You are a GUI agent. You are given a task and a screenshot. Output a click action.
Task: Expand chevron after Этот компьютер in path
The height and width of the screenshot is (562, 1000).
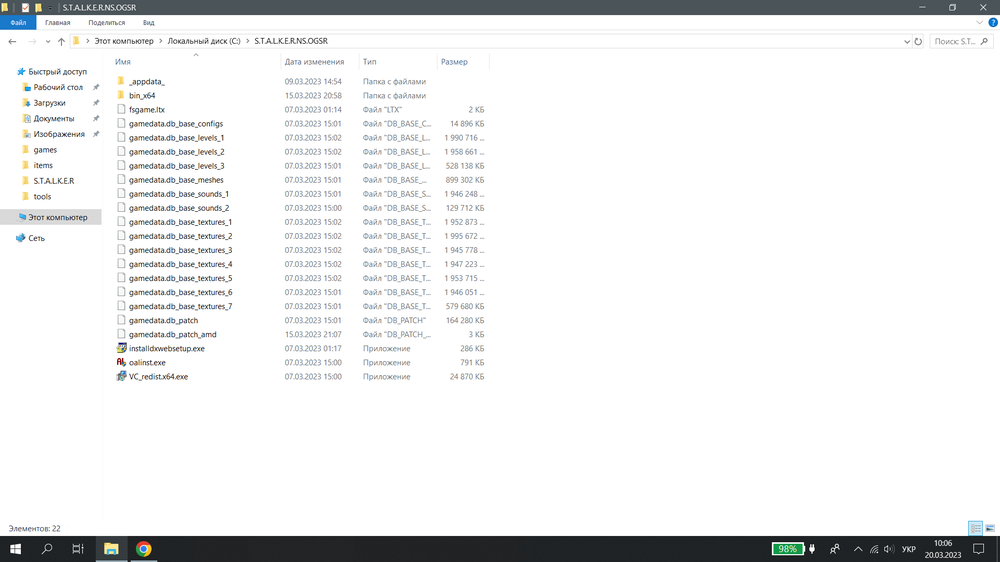click(x=161, y=41)
